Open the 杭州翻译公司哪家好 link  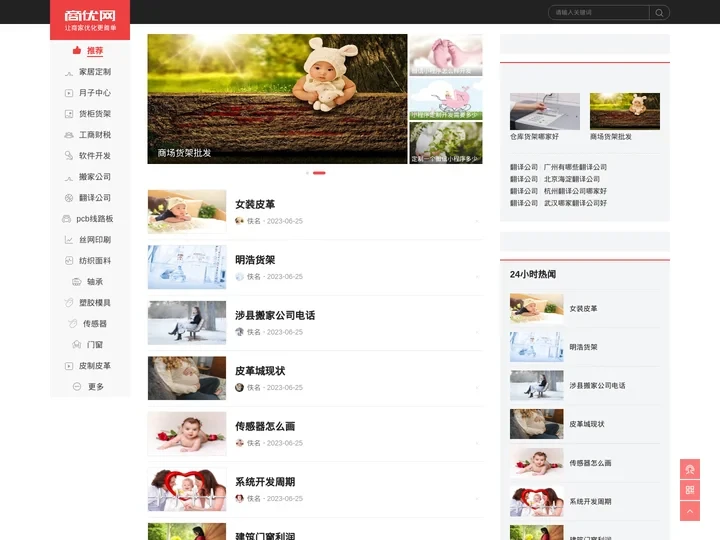coord(575,191)
